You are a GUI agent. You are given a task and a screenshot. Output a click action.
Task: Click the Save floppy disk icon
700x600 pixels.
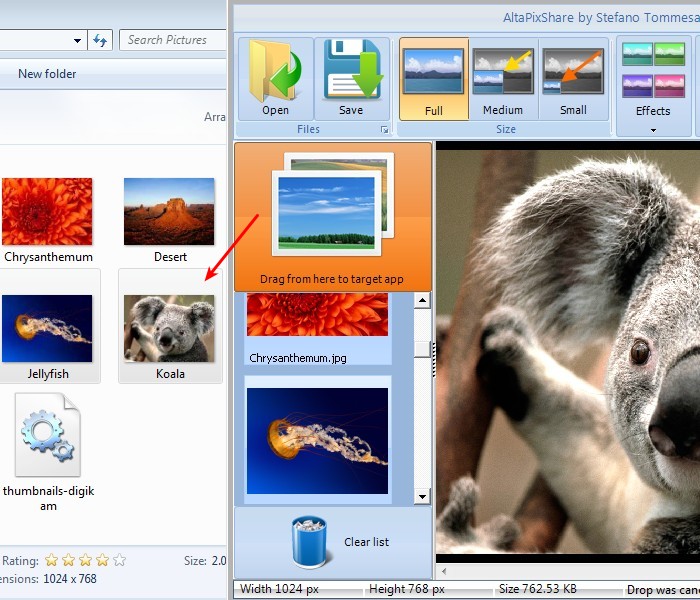point(351,69)
